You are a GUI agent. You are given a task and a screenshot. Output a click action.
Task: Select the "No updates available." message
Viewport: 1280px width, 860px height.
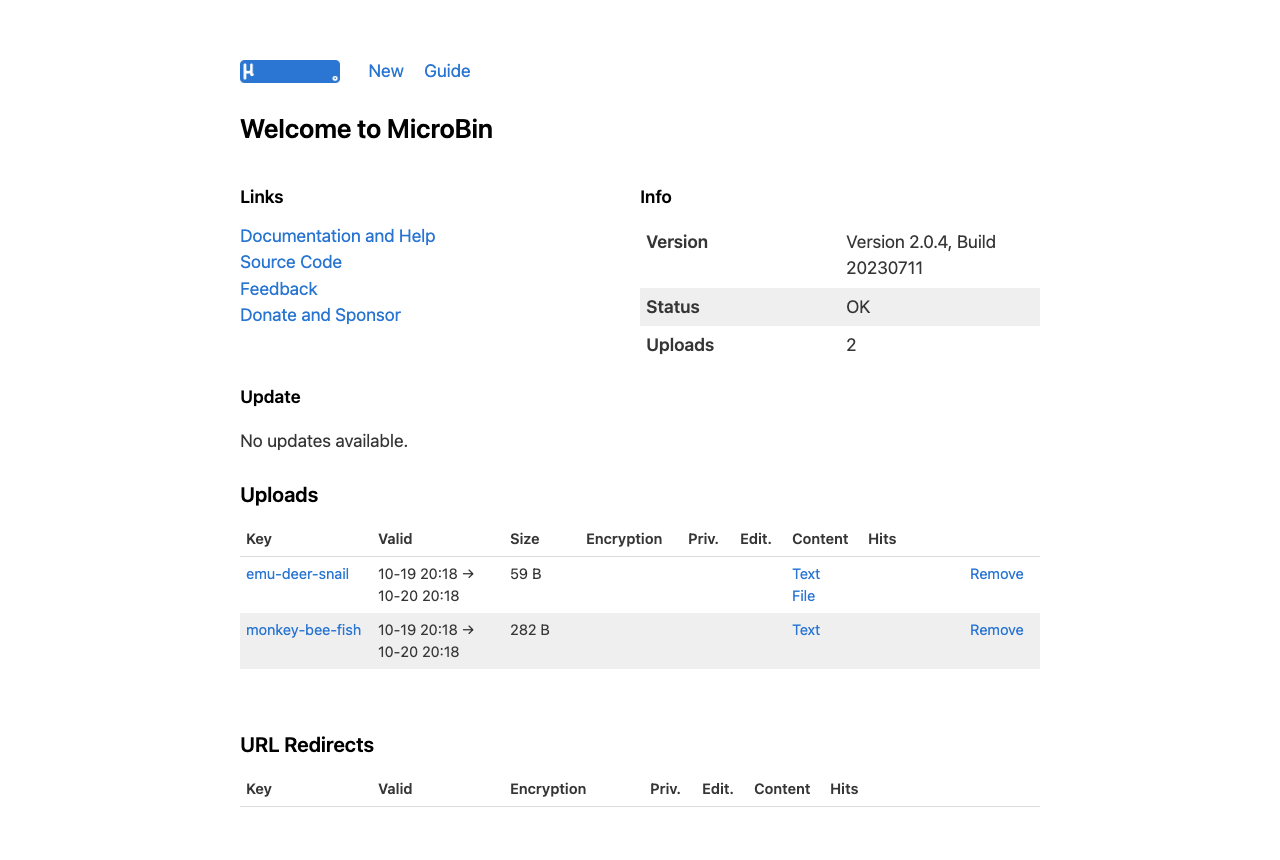click(x=324, y=441)
